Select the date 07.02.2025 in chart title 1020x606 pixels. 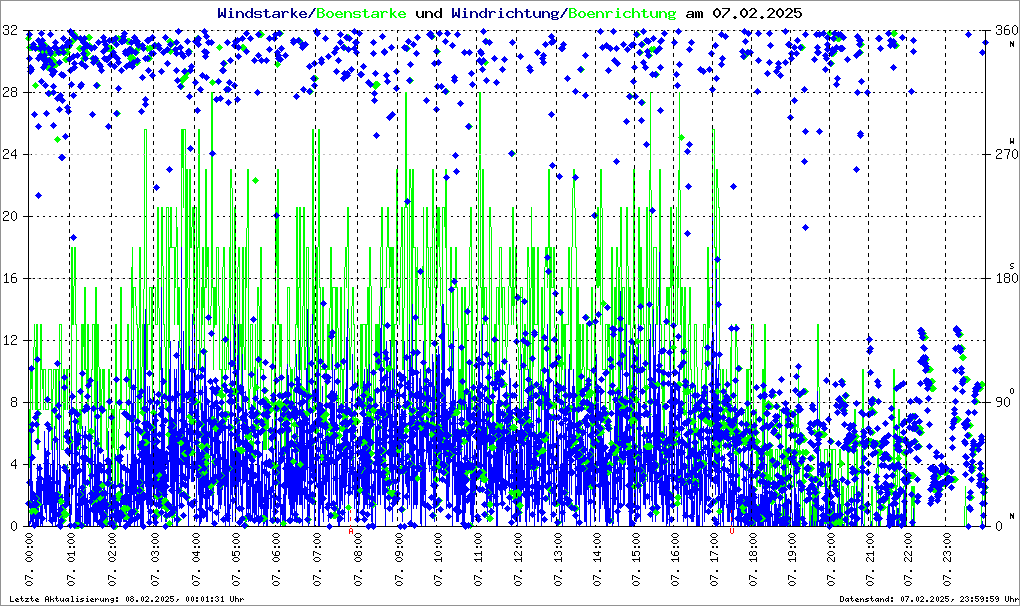757,13
